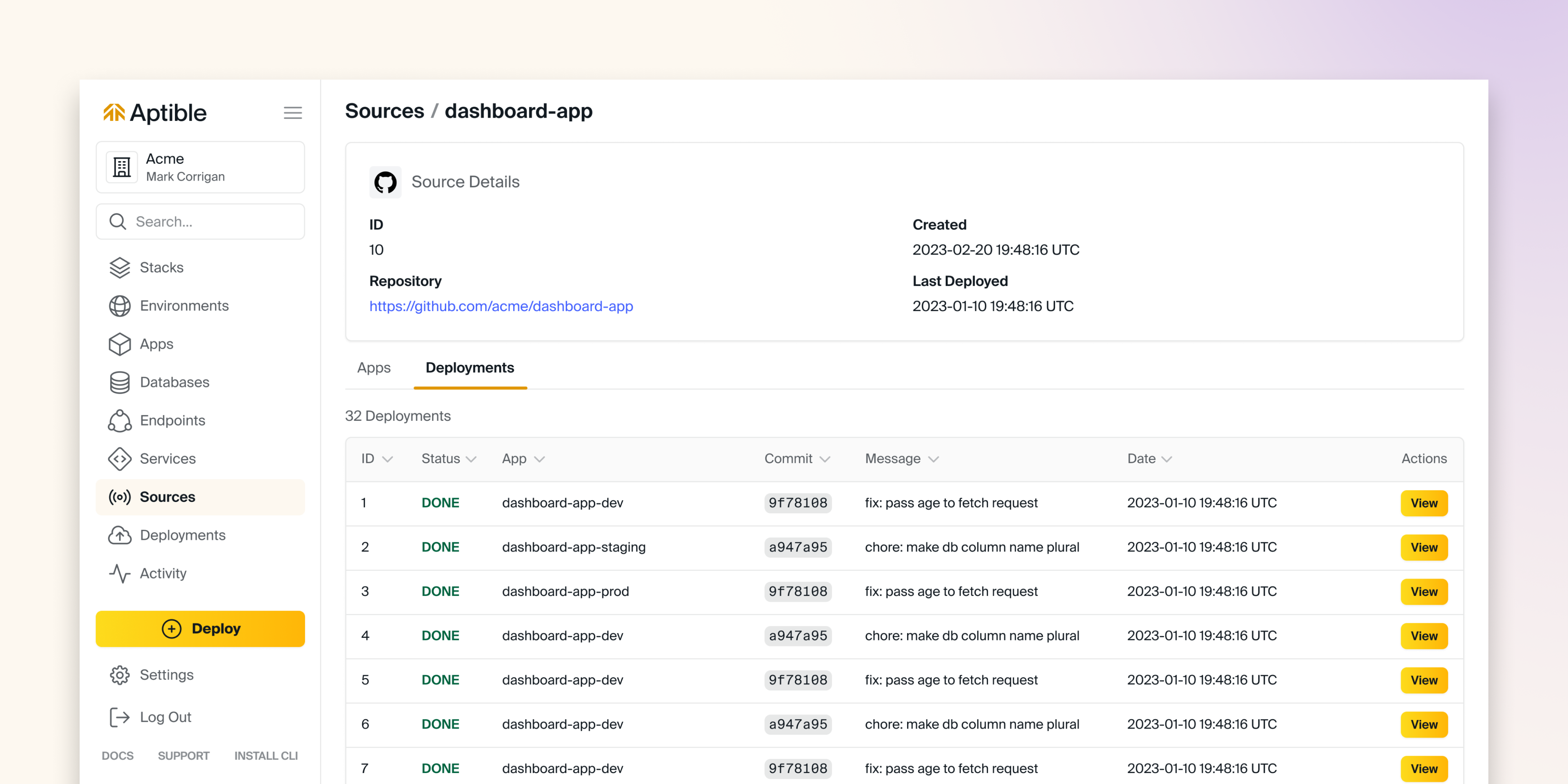Click the Settings gear icon

click(x=119, y=675)
